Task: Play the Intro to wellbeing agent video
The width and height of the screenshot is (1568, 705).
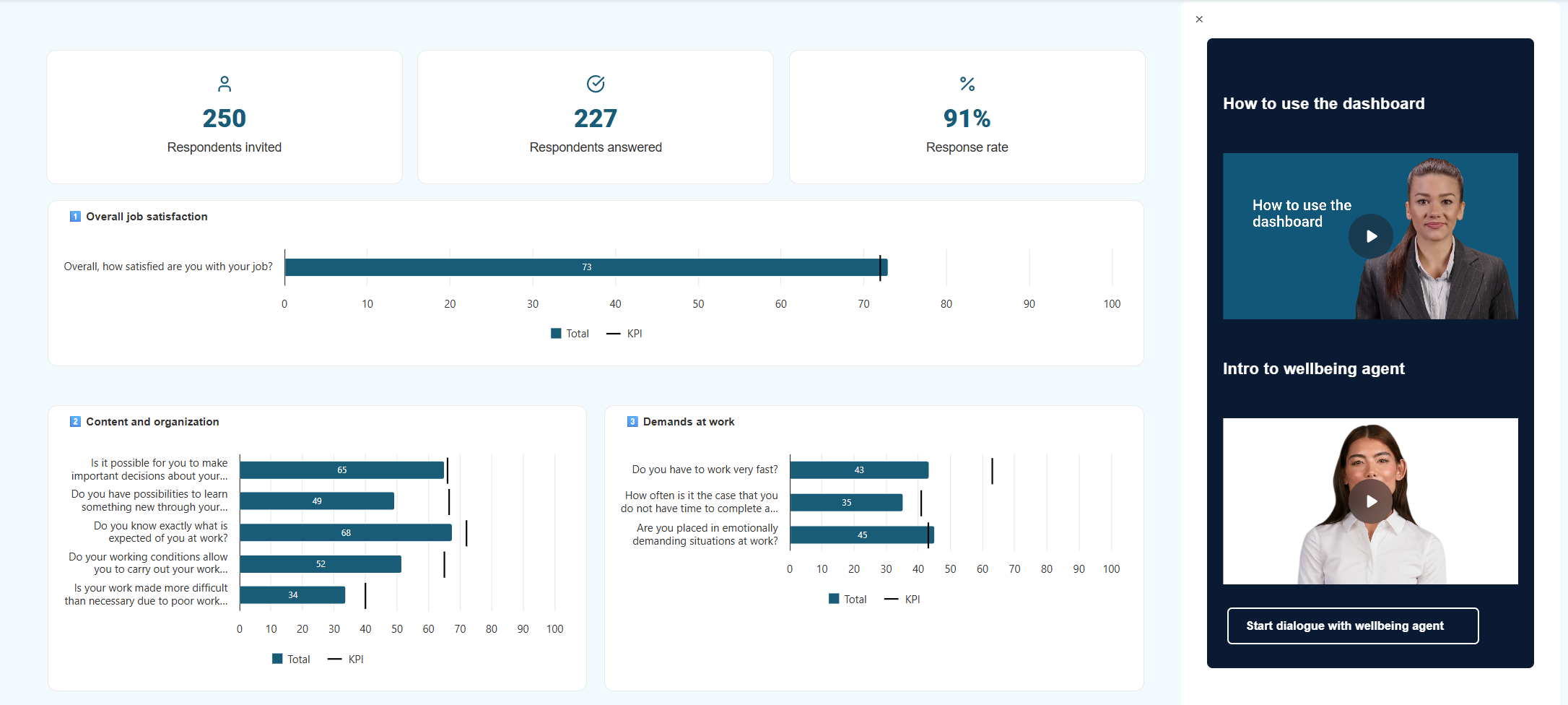Action: coord(1370,501)
